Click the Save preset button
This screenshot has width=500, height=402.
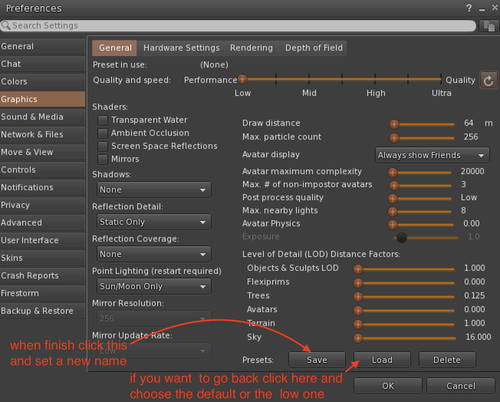point(317,360)
